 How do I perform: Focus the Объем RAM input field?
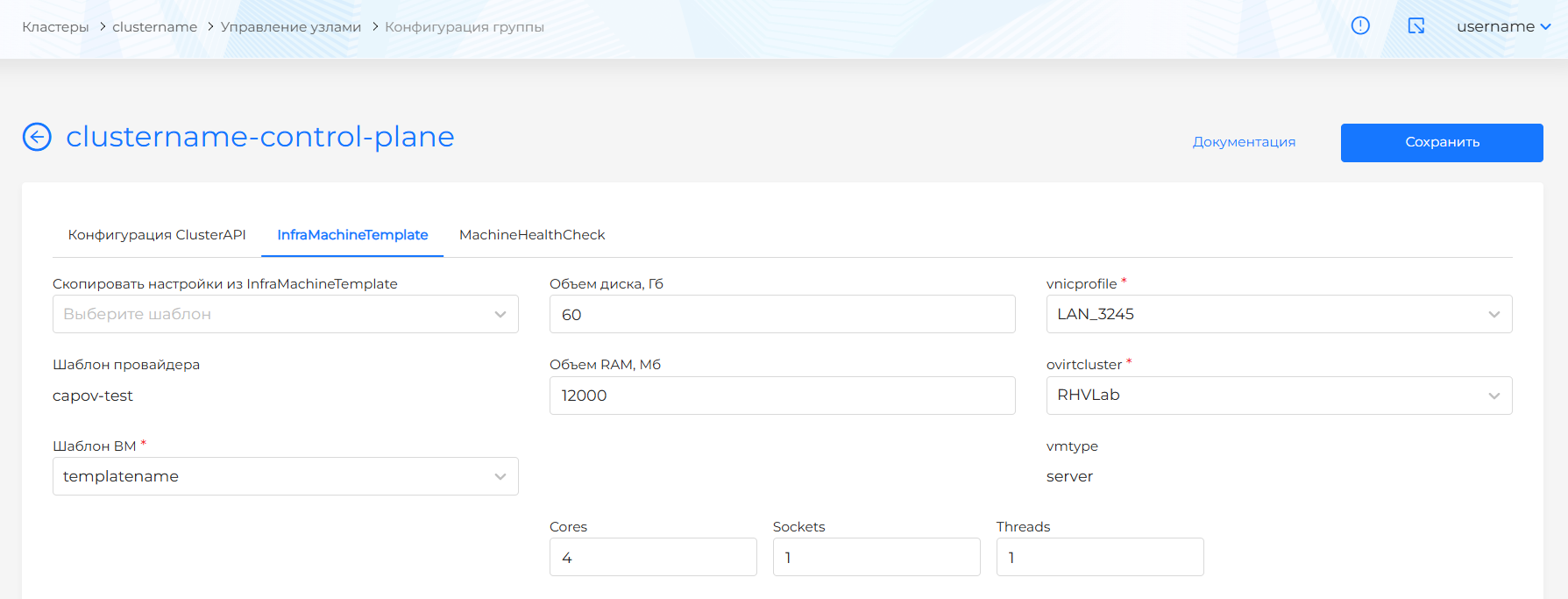(x=782, y=396)
